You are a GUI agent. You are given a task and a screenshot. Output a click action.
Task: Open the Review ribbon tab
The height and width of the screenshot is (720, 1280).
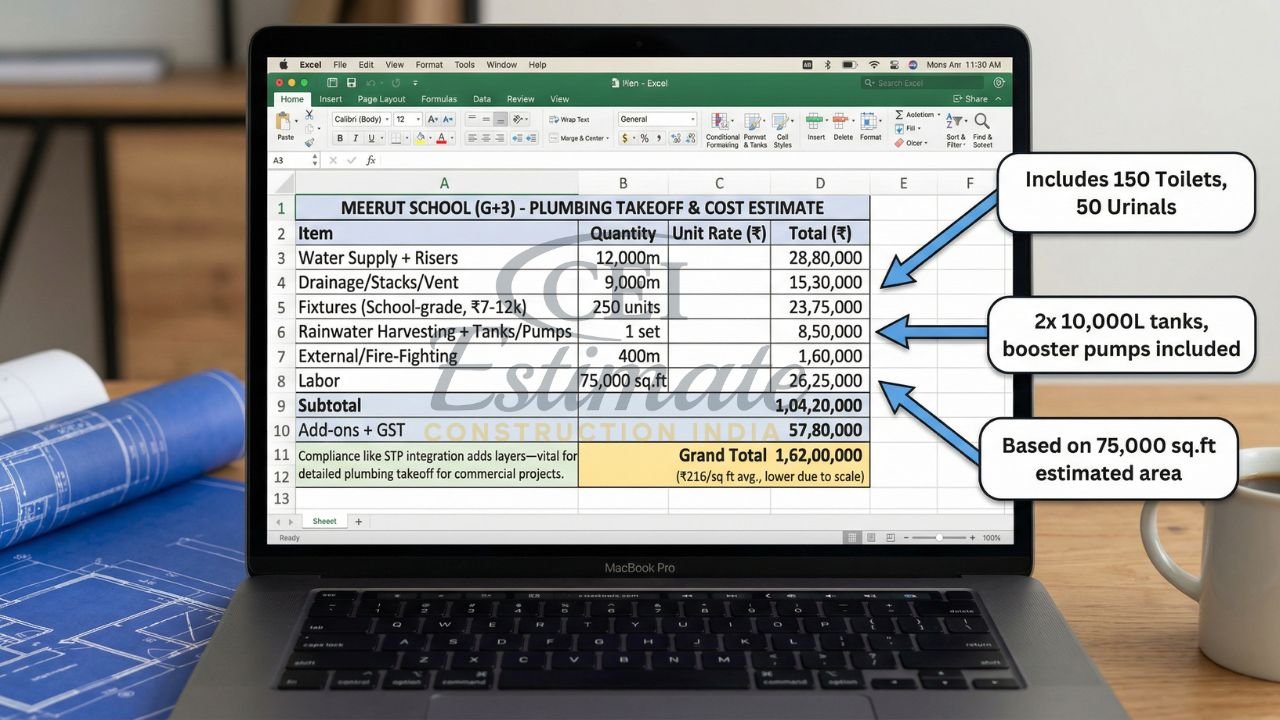coord(520,99)
